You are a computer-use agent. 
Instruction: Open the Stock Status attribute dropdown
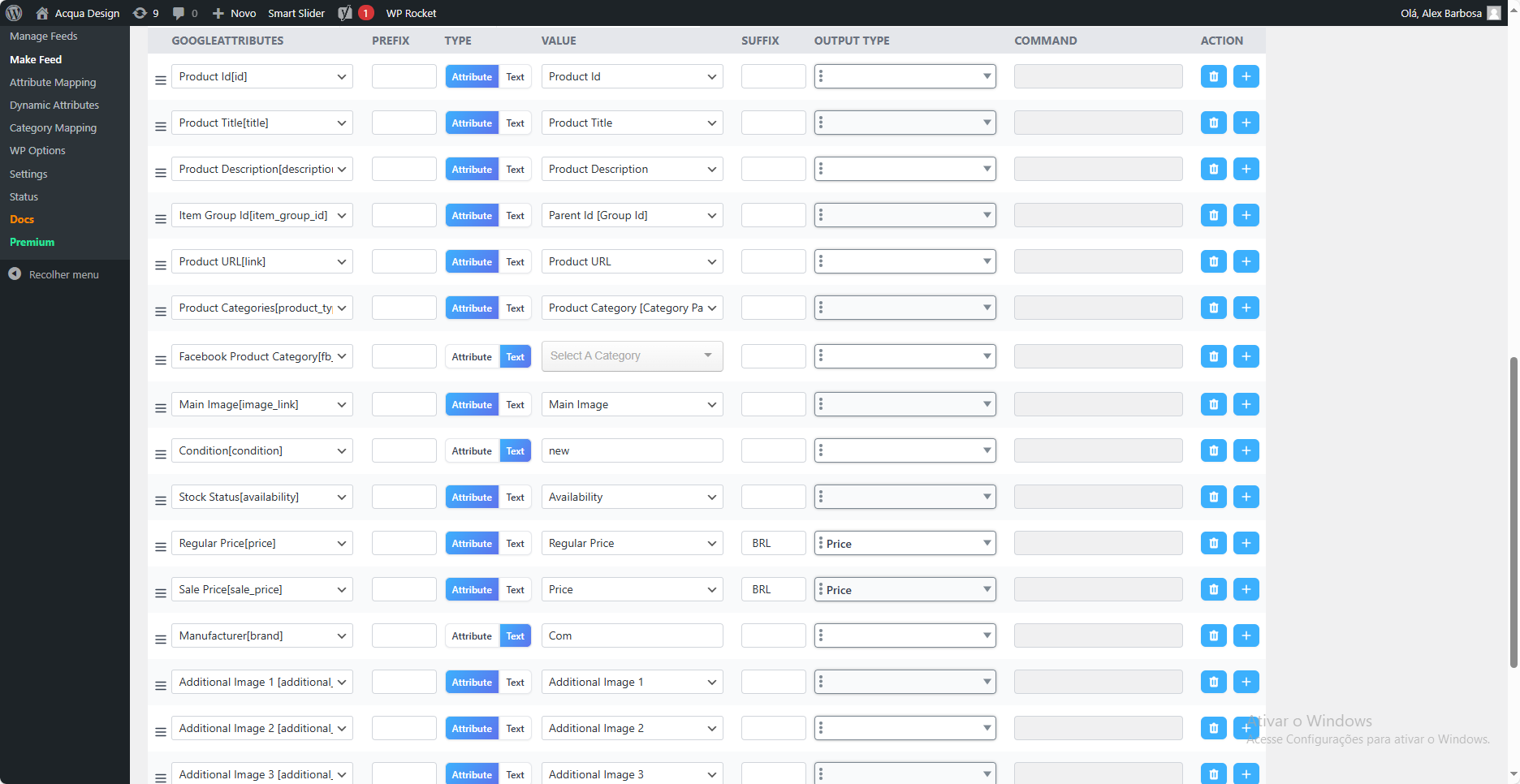point(261,497)
